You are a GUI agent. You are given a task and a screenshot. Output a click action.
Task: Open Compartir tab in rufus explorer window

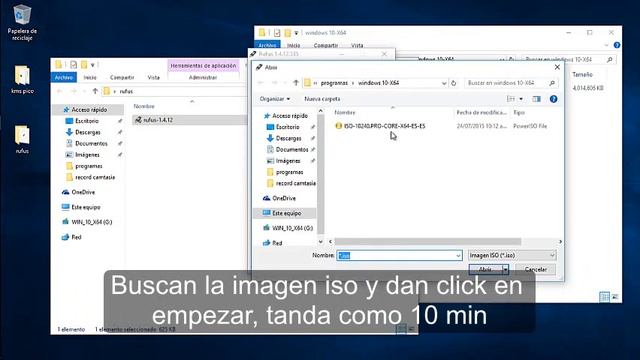click(x=122, y=77)
